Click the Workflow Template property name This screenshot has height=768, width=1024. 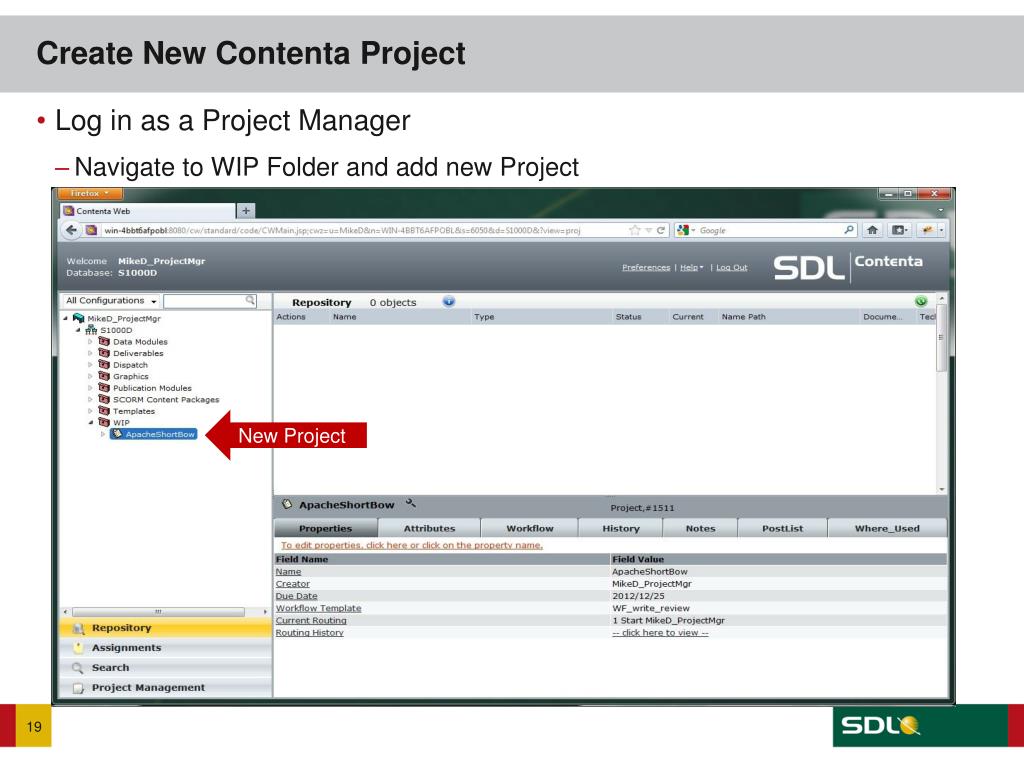pyautogui.click(x=319, y=608)
